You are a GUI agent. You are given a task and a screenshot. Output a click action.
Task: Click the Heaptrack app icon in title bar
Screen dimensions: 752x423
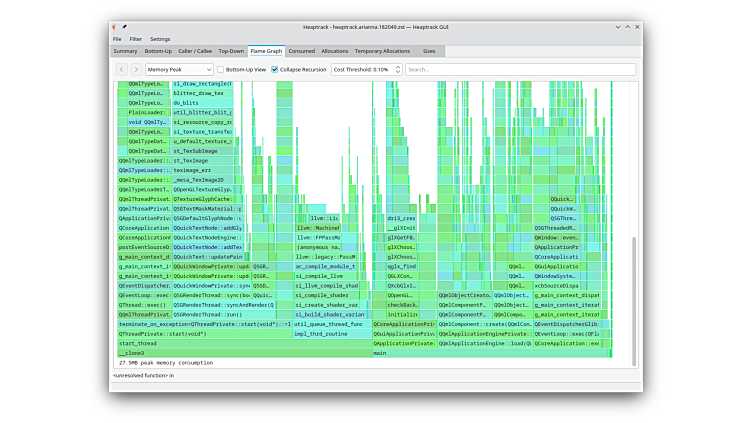[115, 28]
